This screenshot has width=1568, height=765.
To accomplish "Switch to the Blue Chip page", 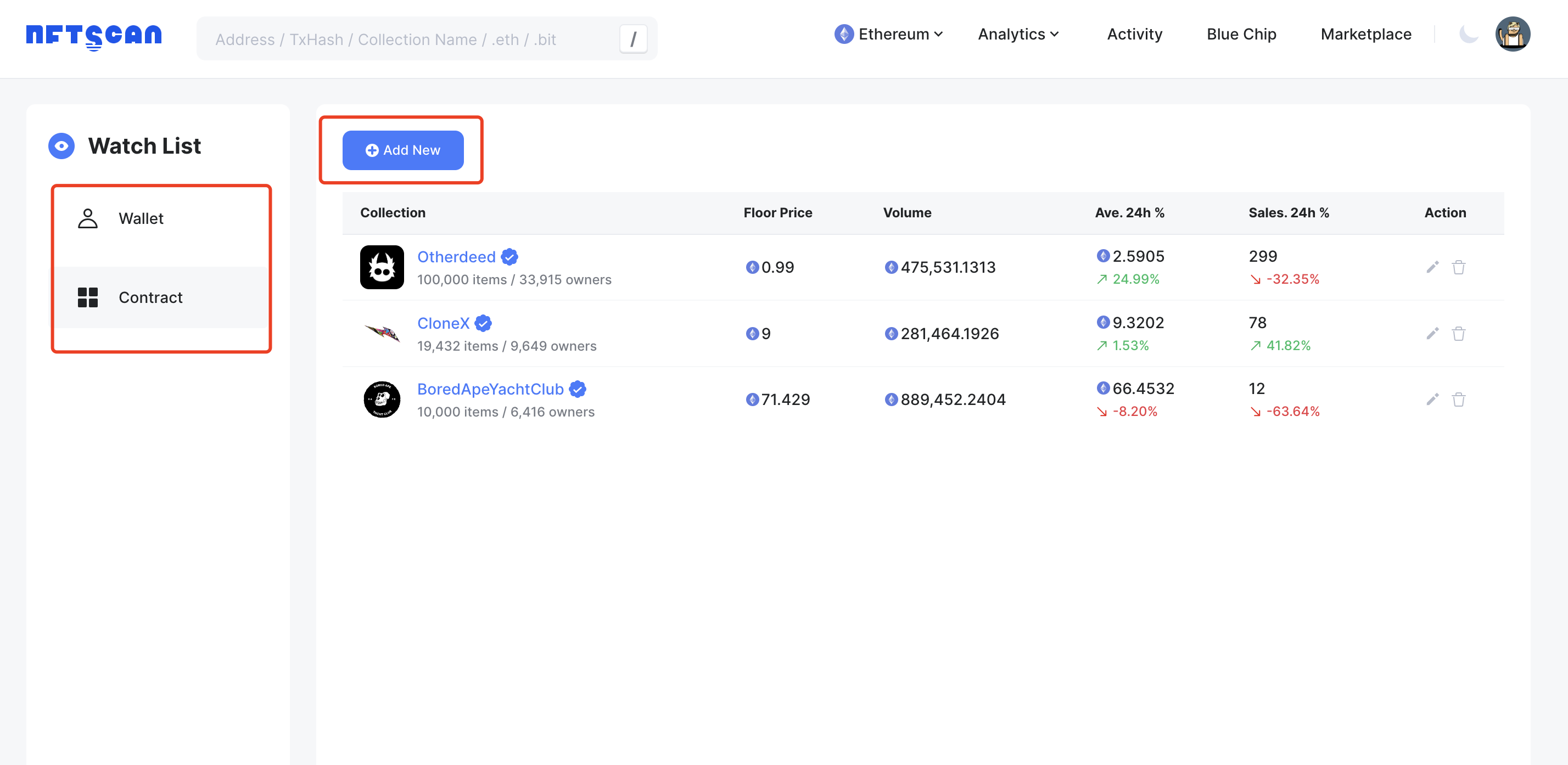I will [x=1241, y=35].
